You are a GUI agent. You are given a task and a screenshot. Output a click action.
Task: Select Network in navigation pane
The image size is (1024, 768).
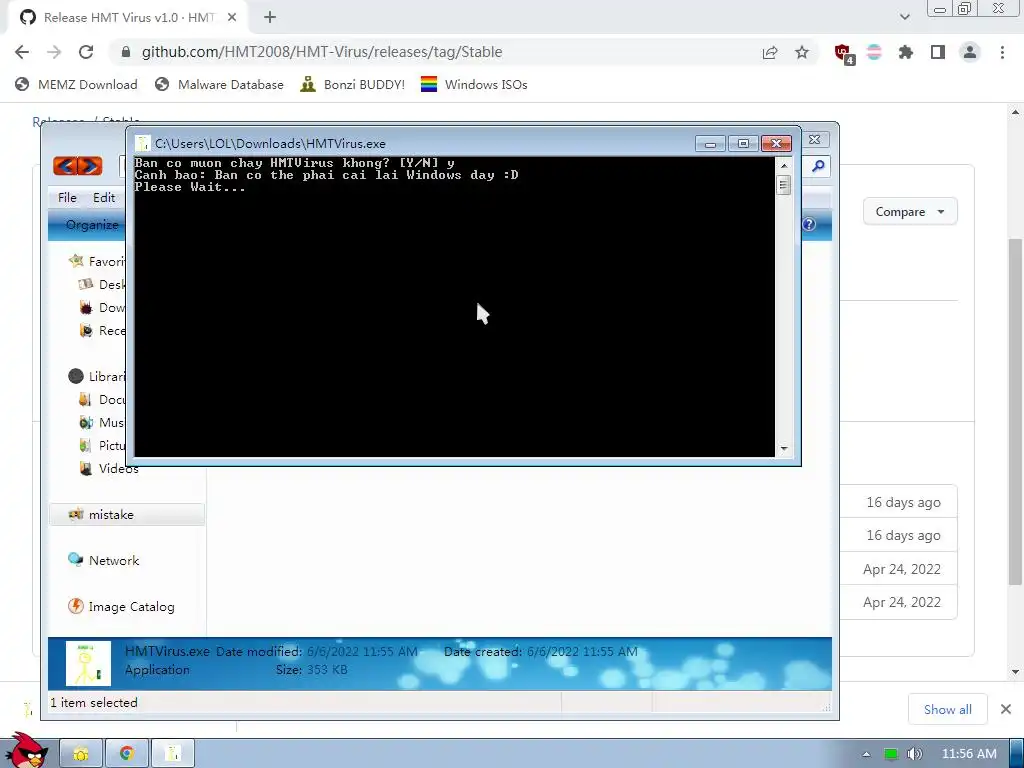coord(104,560)
